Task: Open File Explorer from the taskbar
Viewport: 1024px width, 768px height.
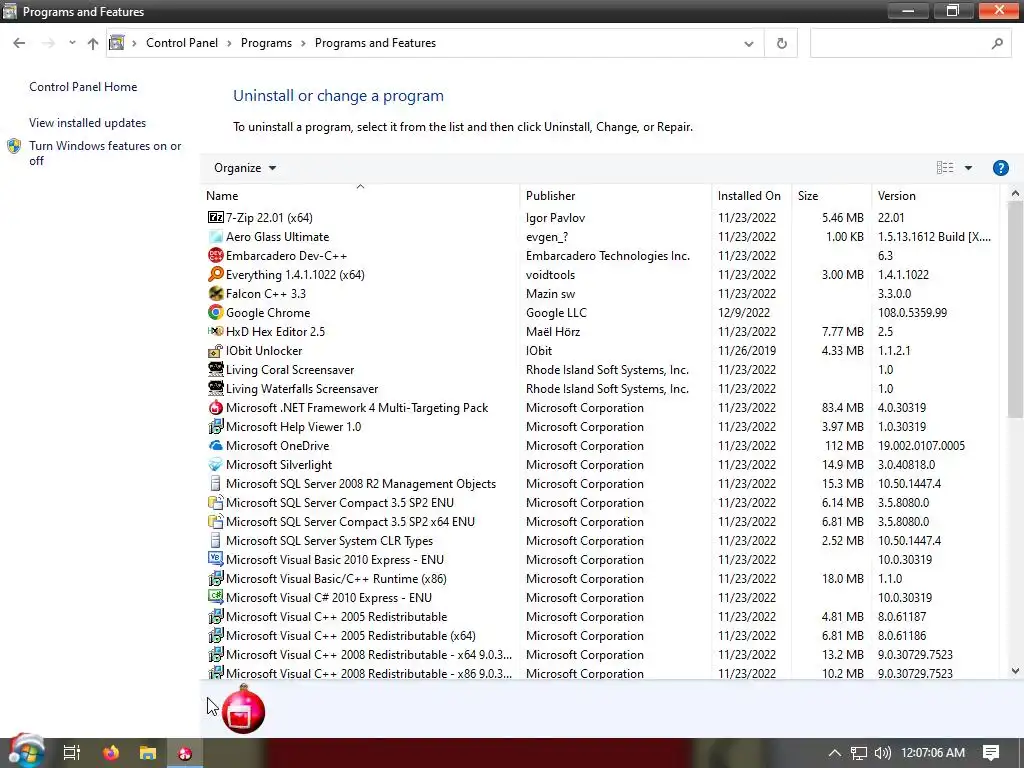Action: click(x=148, y=752)
